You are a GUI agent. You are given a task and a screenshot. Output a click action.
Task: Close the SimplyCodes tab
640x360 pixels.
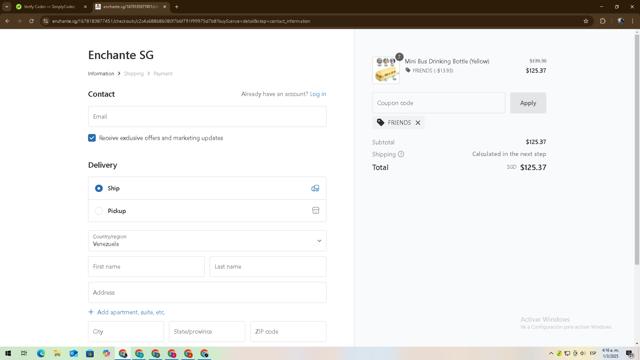pyautogui.click(x=85, y=7)
